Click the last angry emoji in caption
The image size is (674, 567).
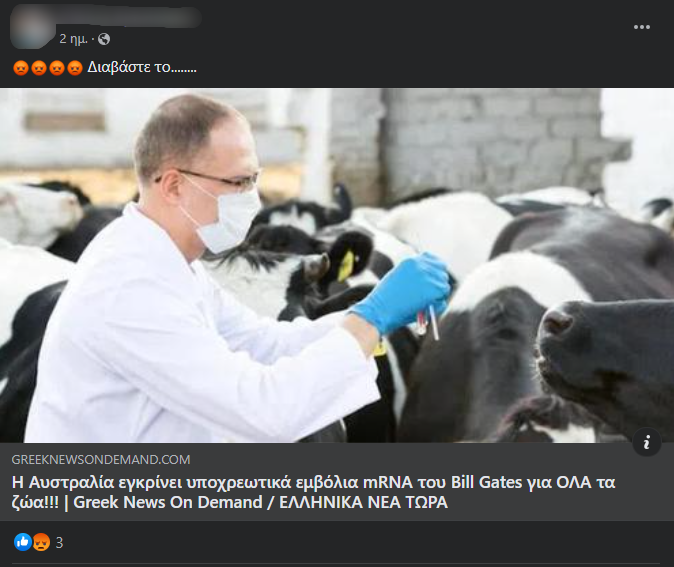[75, 68]
